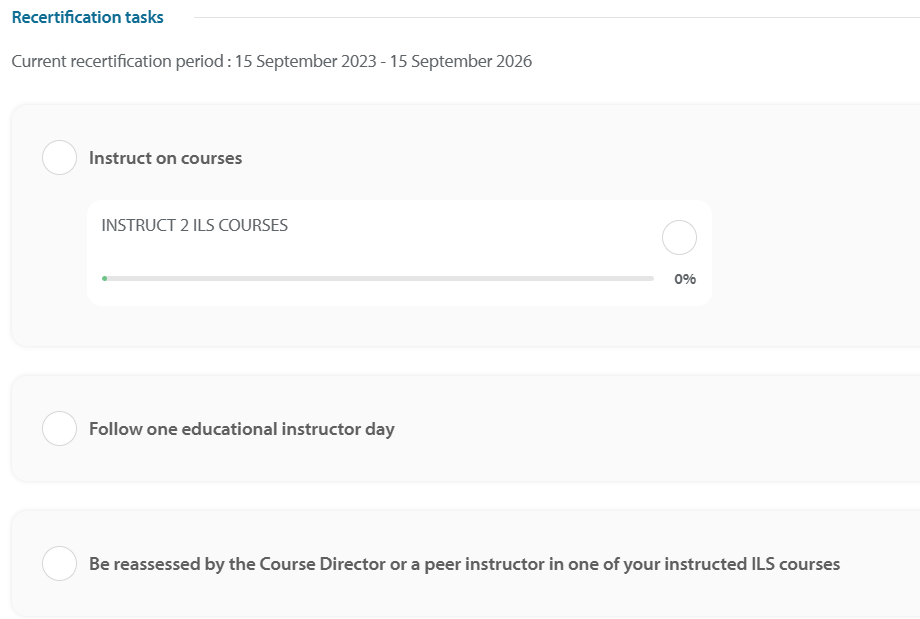Expand the Instruct on courses task title
Screen dimensions: 920x619
pos(165,158)
